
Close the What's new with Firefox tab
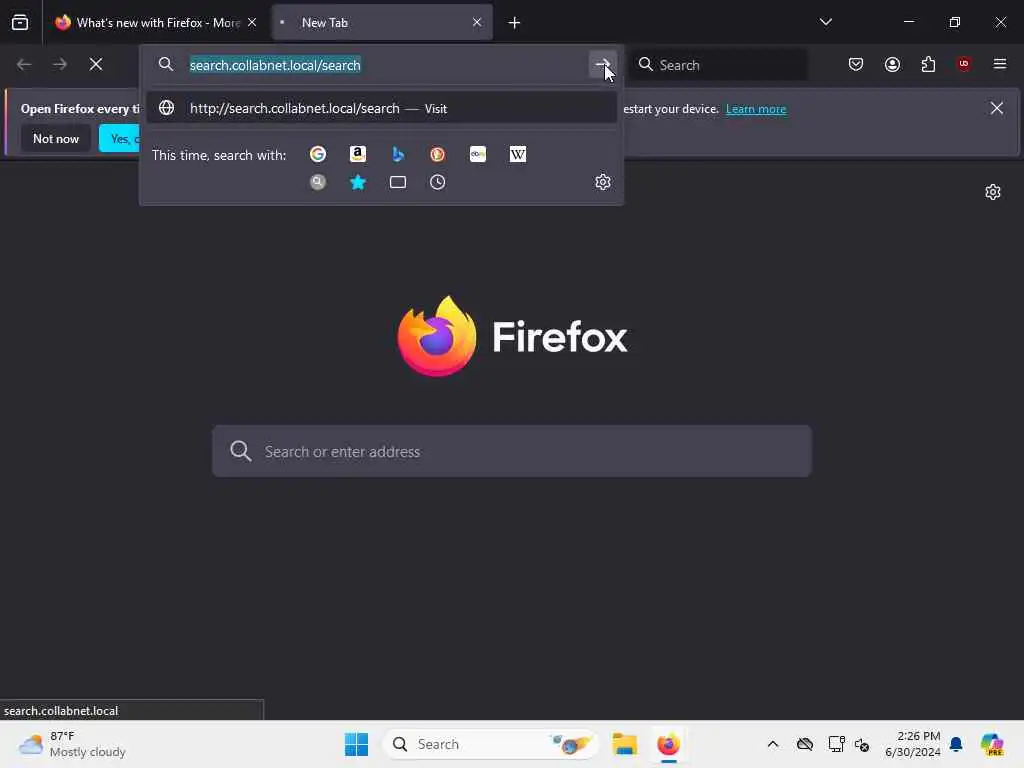point(252,23)
